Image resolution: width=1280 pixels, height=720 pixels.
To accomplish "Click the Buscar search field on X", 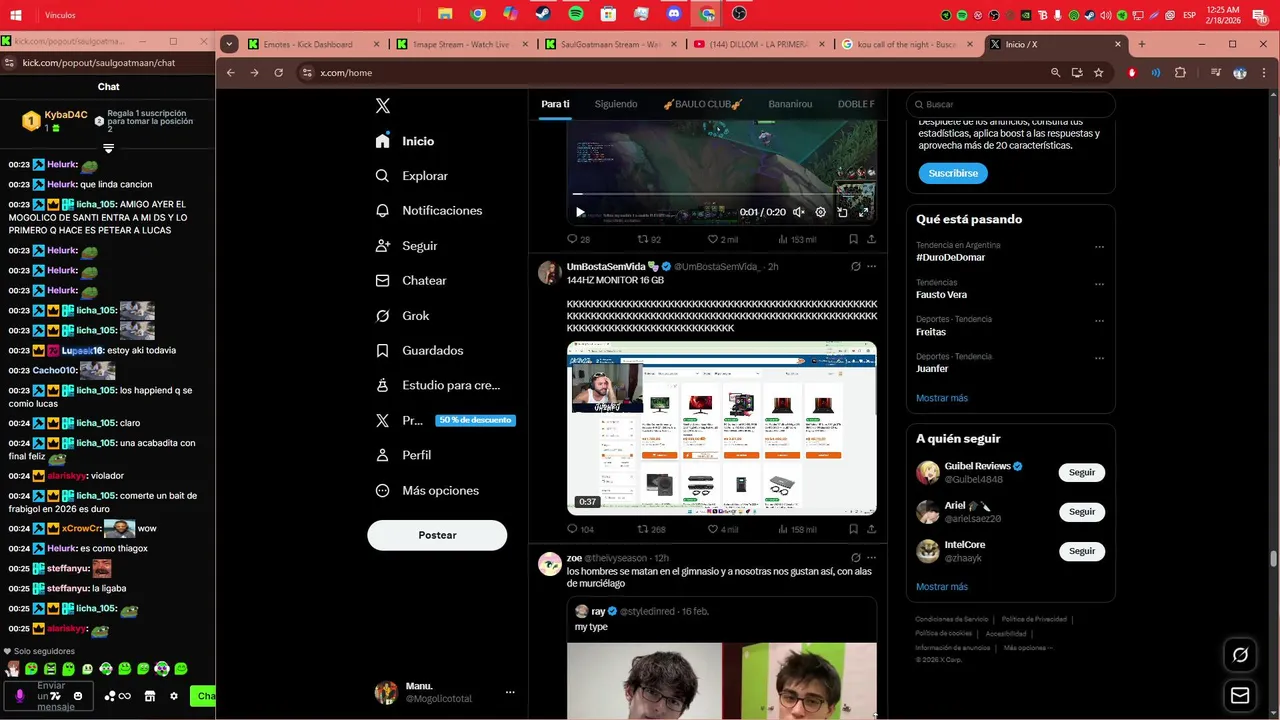I will pos(1010,104).
